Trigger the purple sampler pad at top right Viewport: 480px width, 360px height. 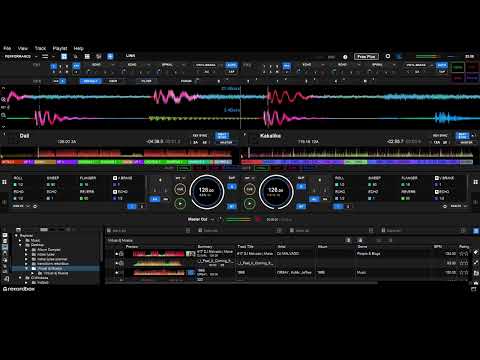coord(472,78)
